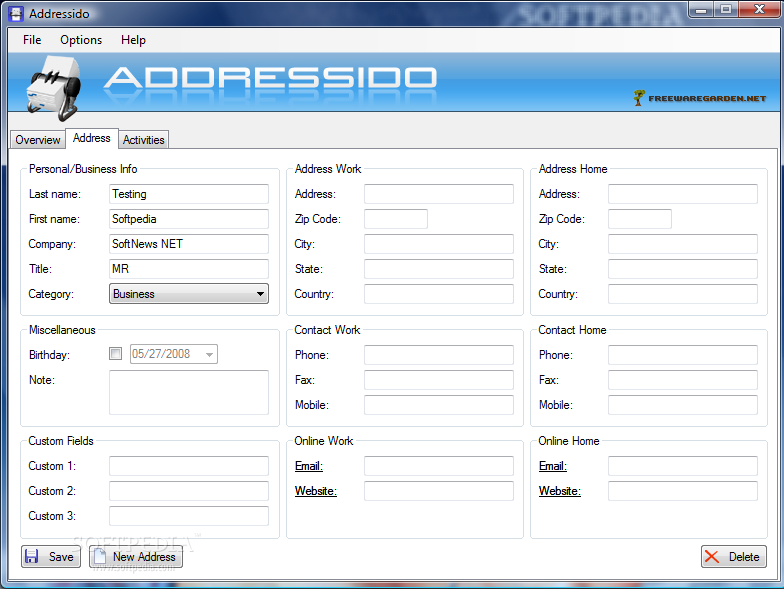Click the Address Home Zip Code field
Screen dimensions: 784x589
(640, 219)
